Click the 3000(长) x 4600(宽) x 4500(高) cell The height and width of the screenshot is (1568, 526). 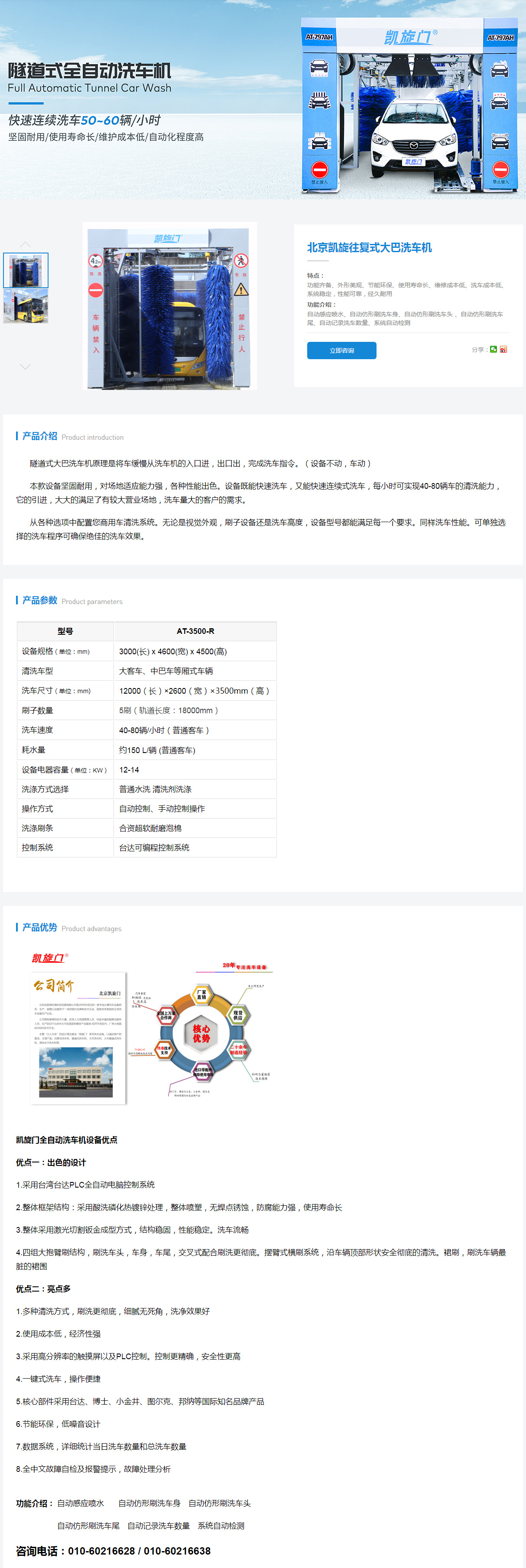point(195,651)
